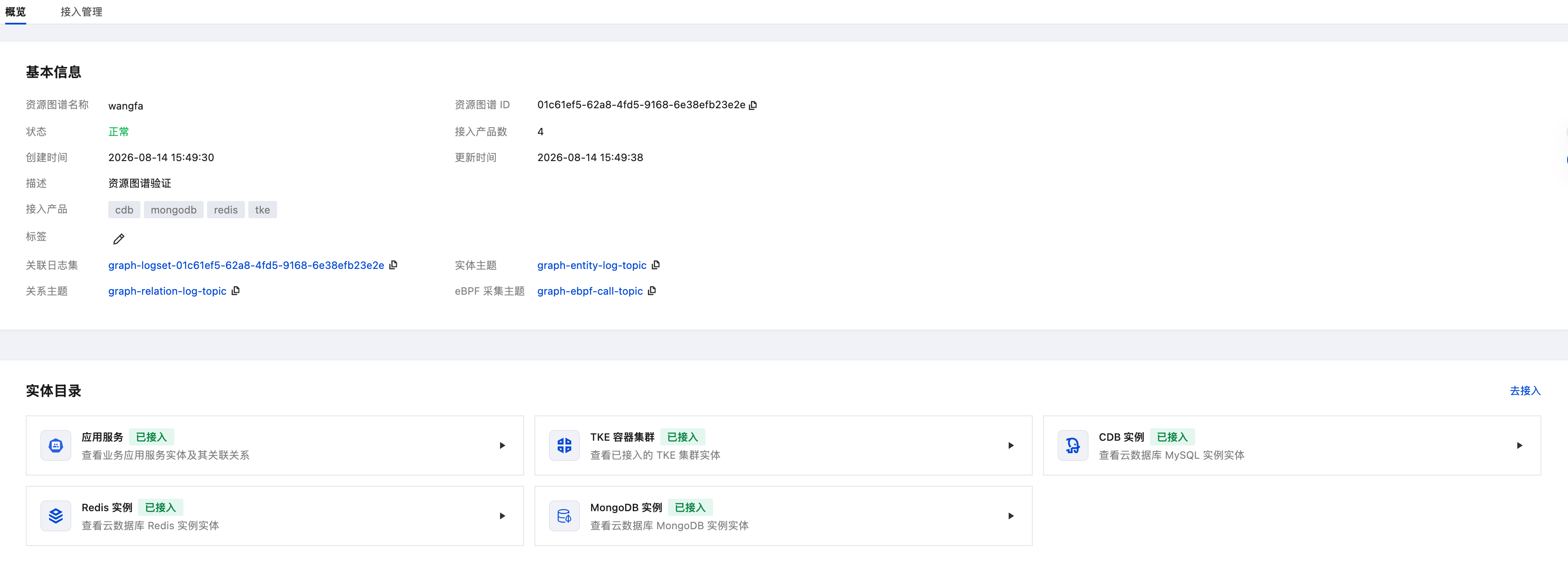Expand the Redis 实例 card arrow
The image size is (1568, 561).
pyautogui.click(x=502, y=517)
